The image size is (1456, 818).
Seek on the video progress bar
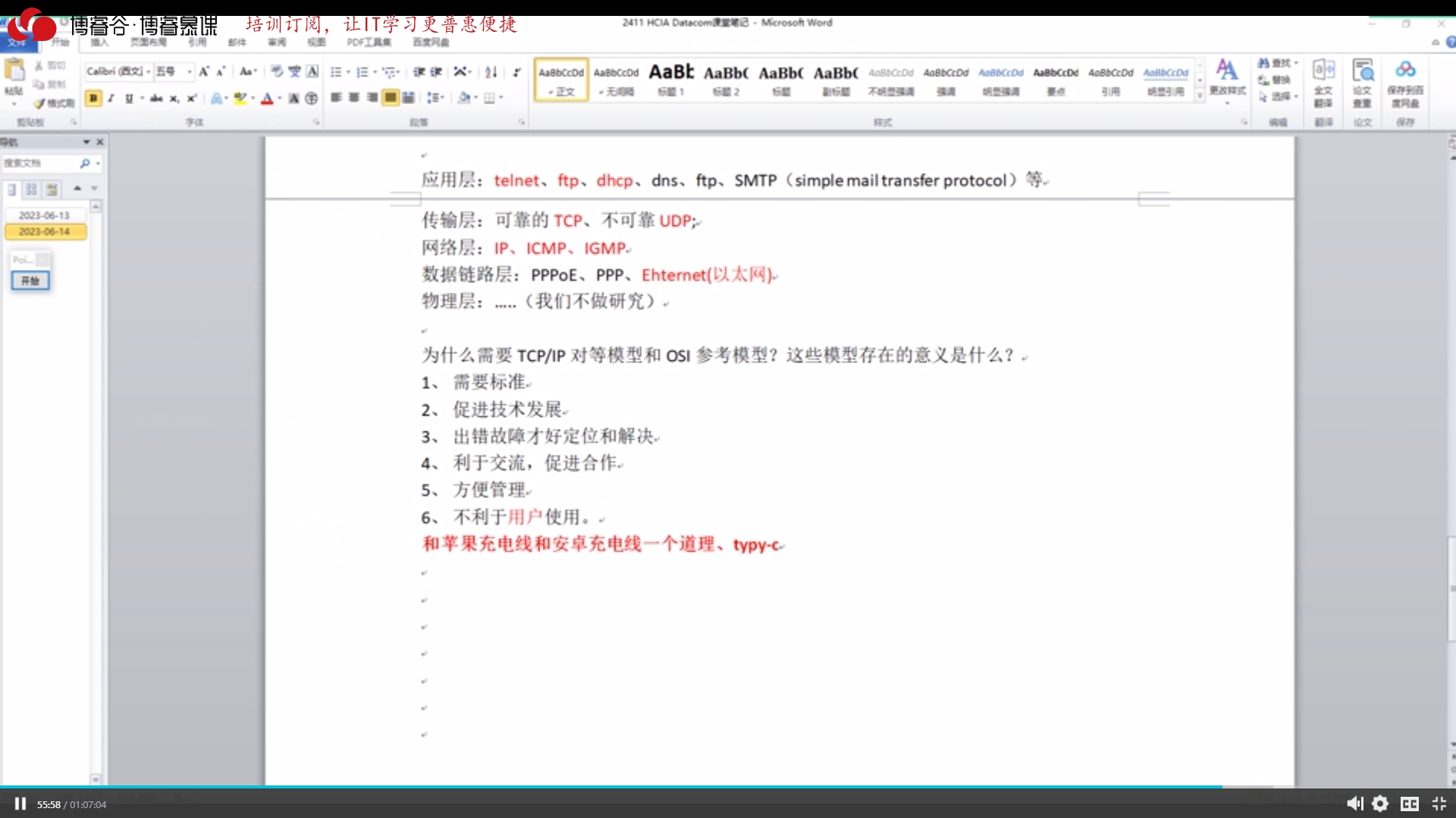pyautogui.click(x=728, y=787)
